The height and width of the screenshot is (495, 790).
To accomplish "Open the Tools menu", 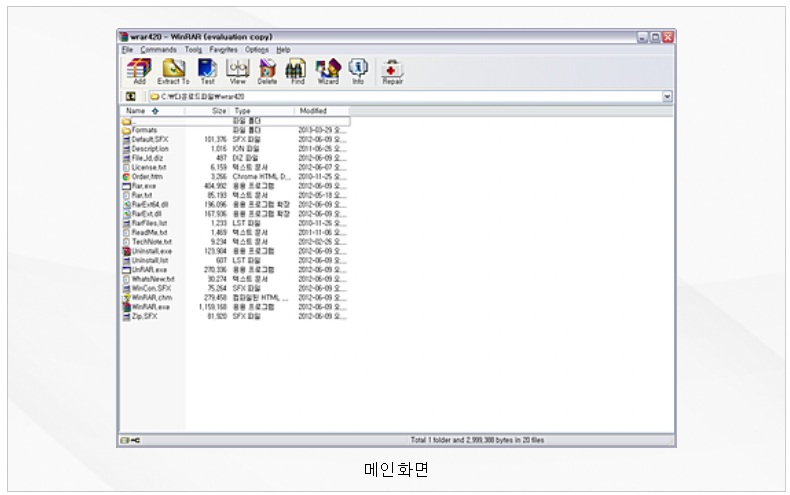I will coord(193,49).
